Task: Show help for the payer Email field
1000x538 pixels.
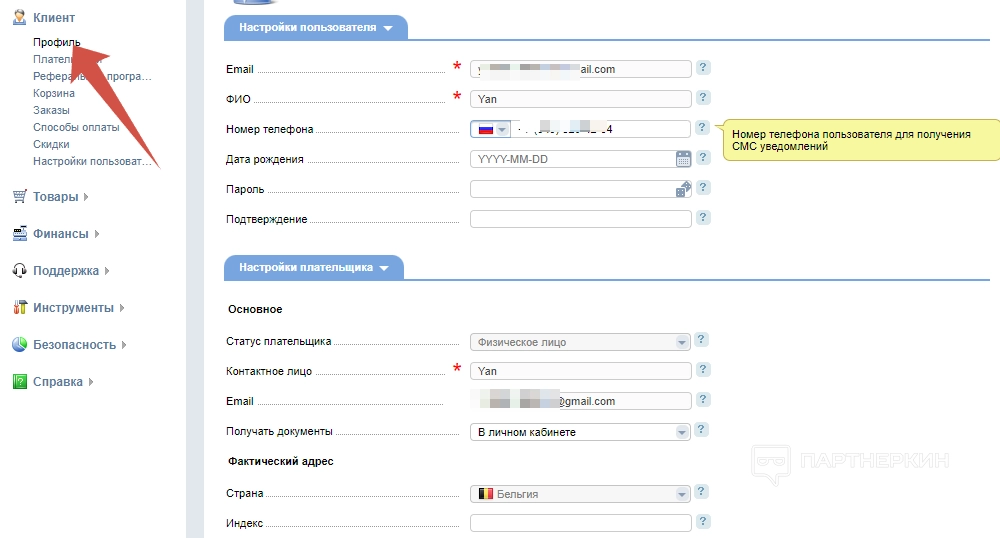Action: pyautogui.click(x=703, y=400)
